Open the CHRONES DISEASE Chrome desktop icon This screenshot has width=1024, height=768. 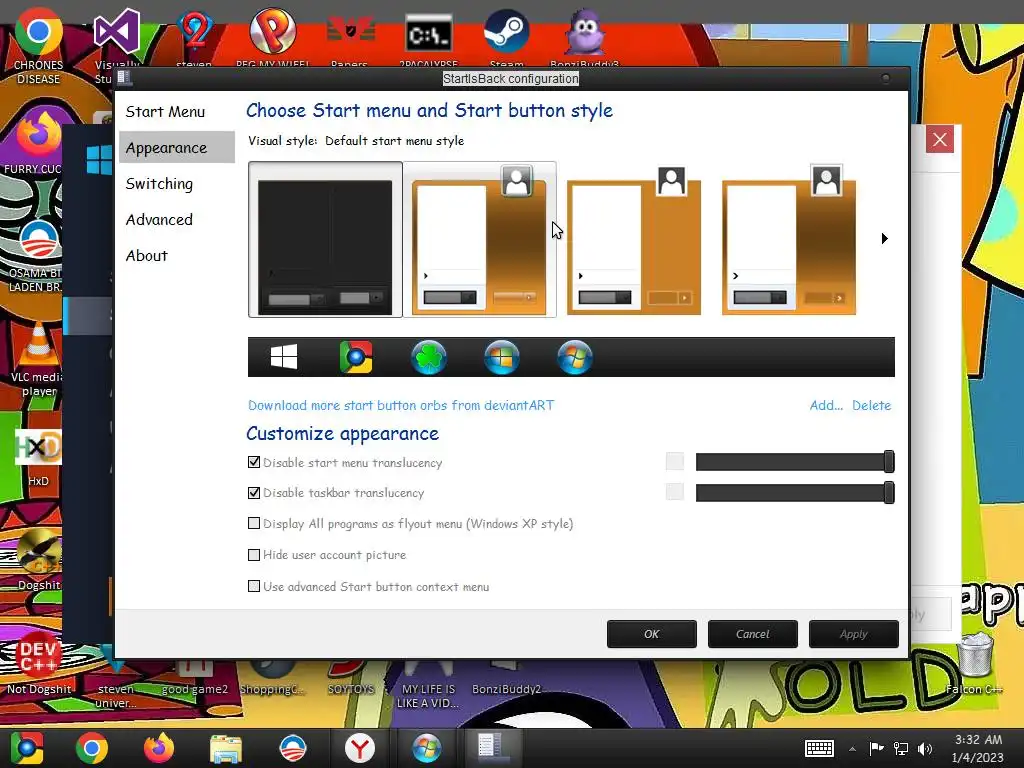[x=39, y=47]
